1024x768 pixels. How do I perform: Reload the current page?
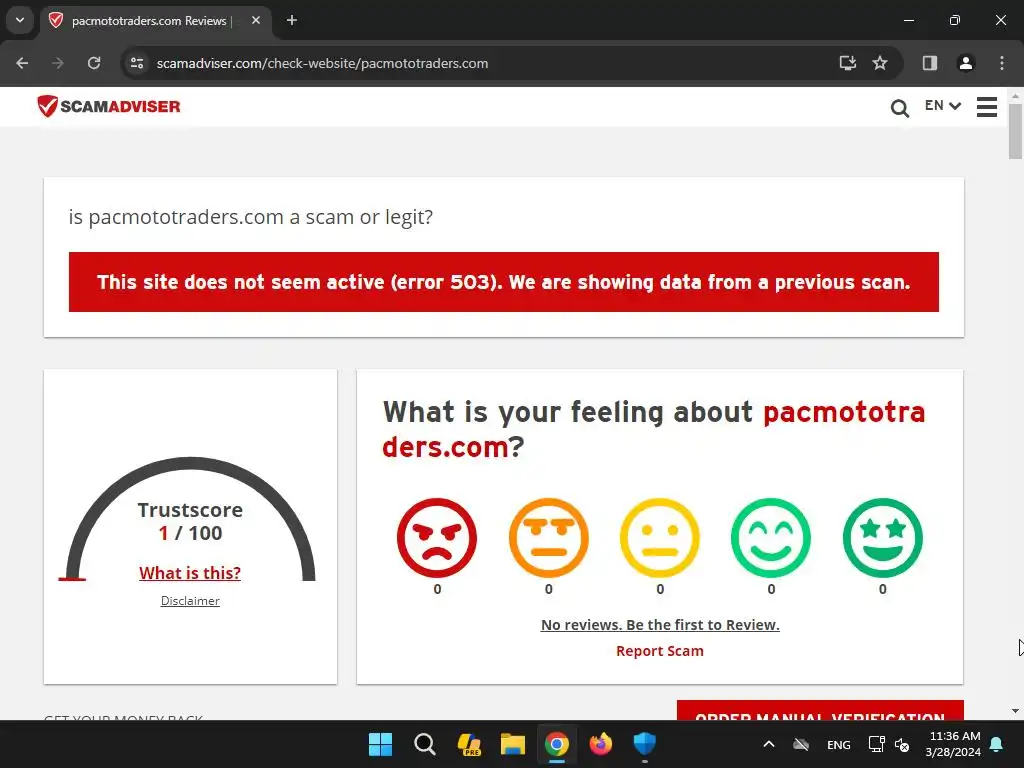pyautogui.click(x=94, y=63)
